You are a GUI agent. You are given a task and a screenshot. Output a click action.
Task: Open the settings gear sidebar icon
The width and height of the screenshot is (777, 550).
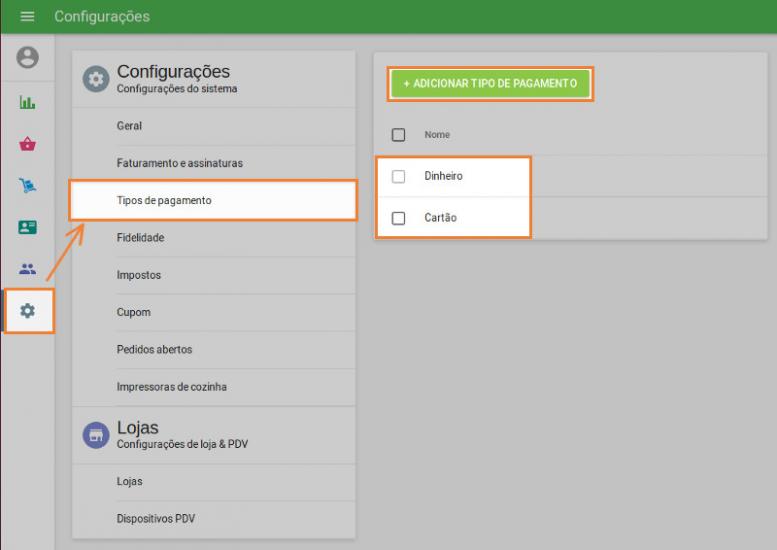(27, 311)
